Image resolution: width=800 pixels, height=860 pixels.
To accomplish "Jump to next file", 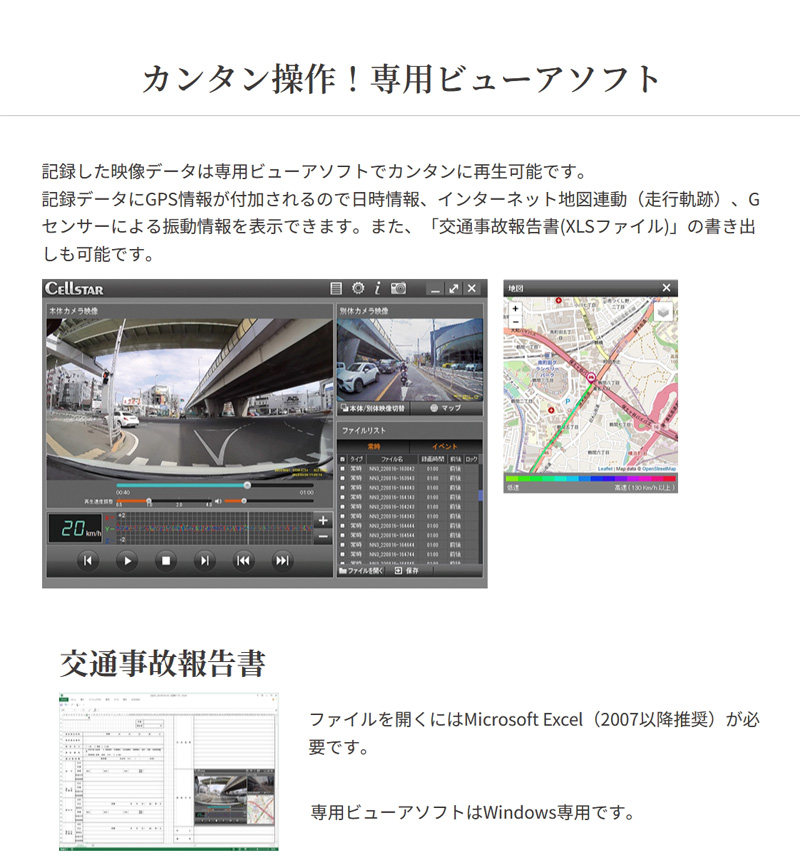I will click(x=282, y=561).
